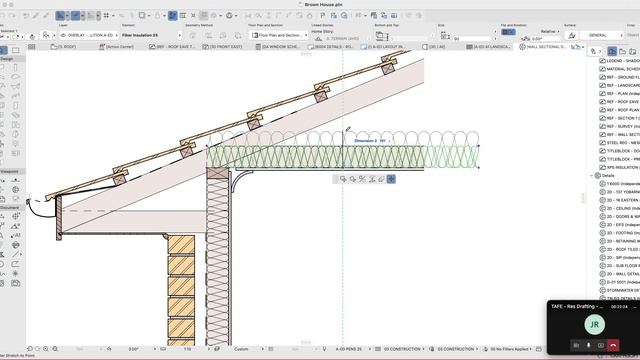Click the first pet palette move icon
640x360 pixels.
343,179
